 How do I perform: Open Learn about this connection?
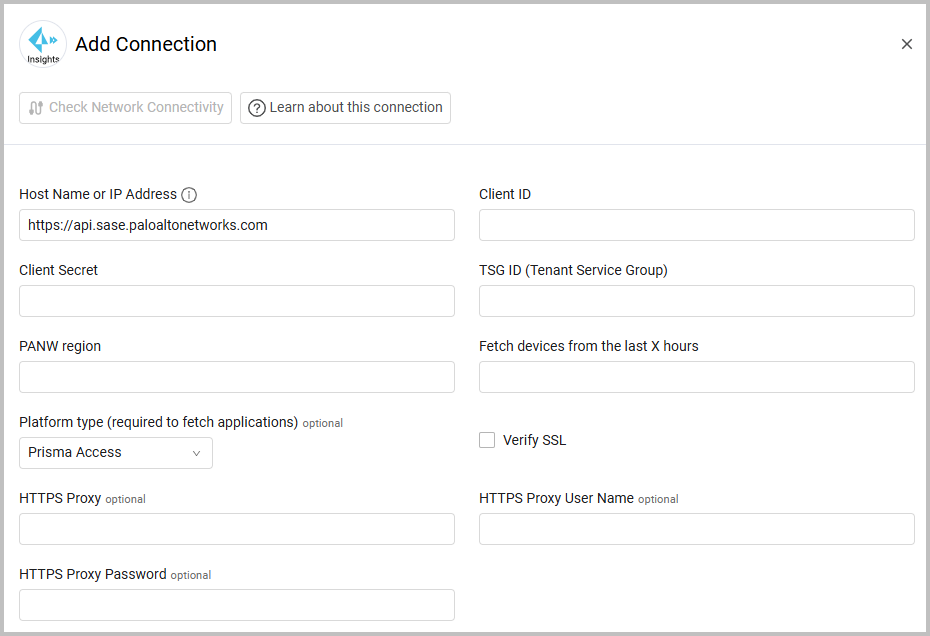point(345,108)
